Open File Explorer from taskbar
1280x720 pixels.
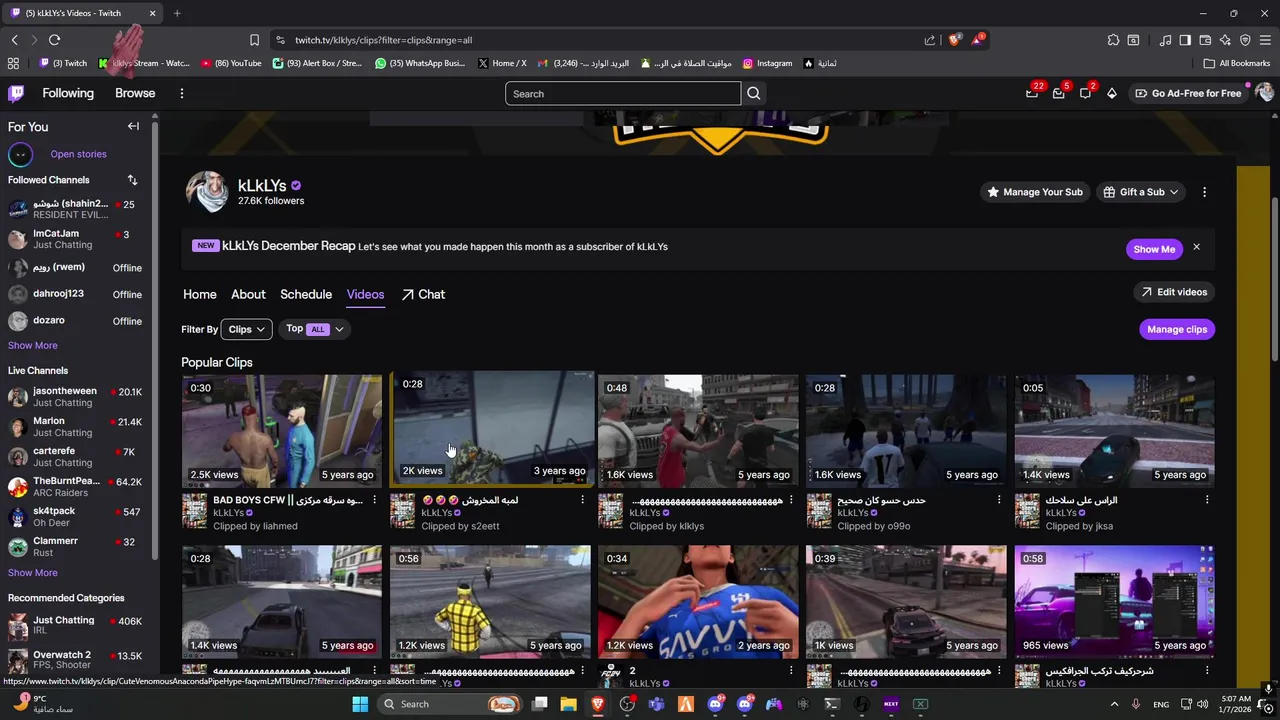pyautogui.click(x=568, y=704)
